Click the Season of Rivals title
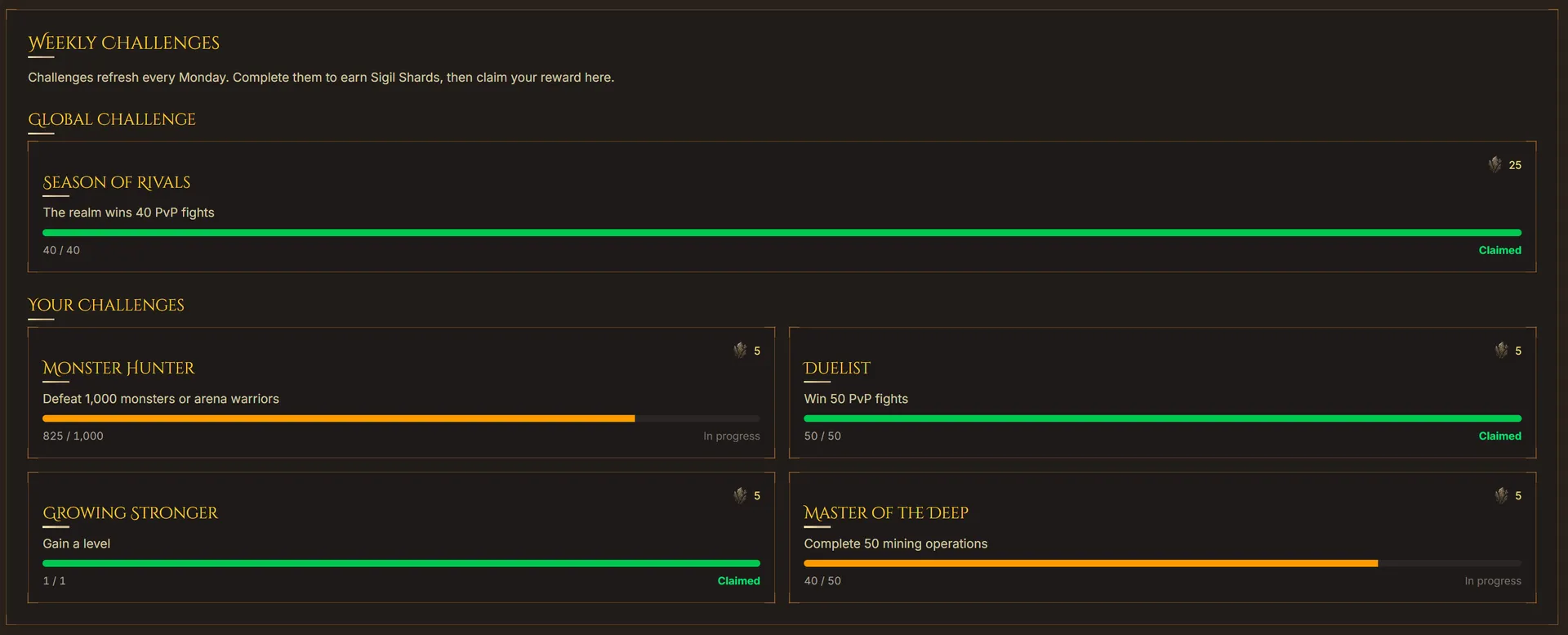 (117, 182)
